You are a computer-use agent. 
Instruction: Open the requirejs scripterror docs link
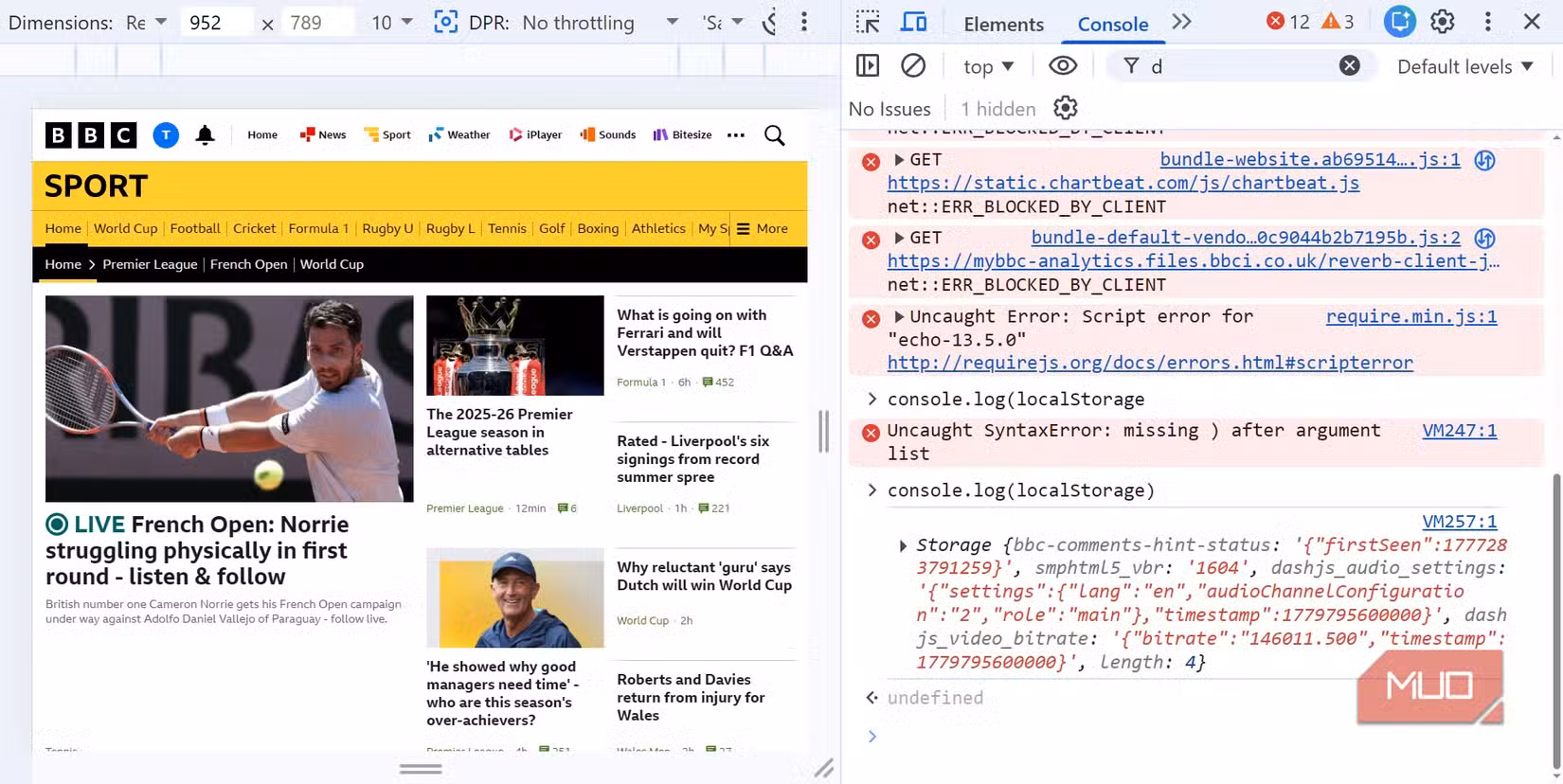tap(1150, 363)
